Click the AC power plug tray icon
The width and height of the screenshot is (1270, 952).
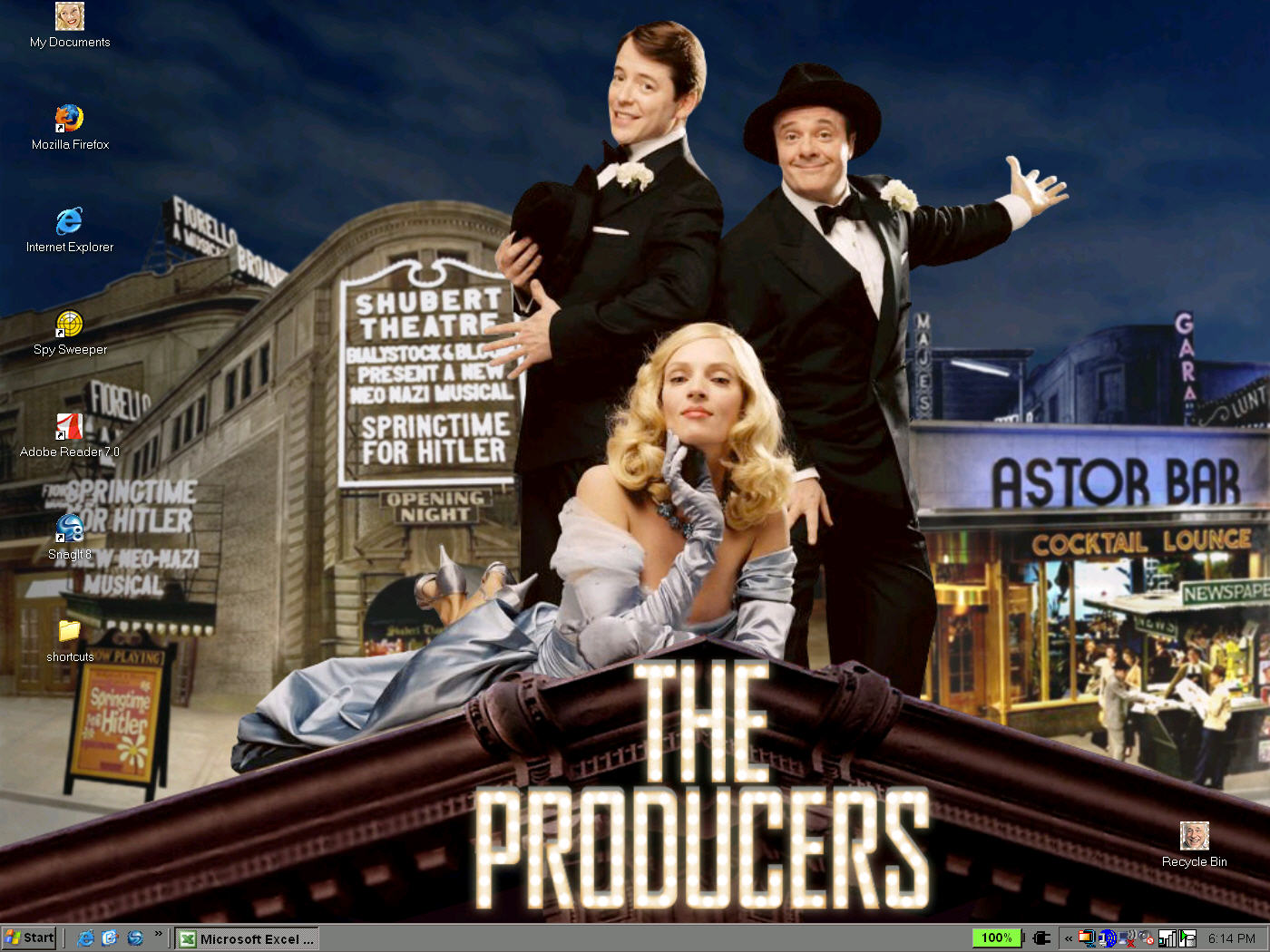[1041, 938]
